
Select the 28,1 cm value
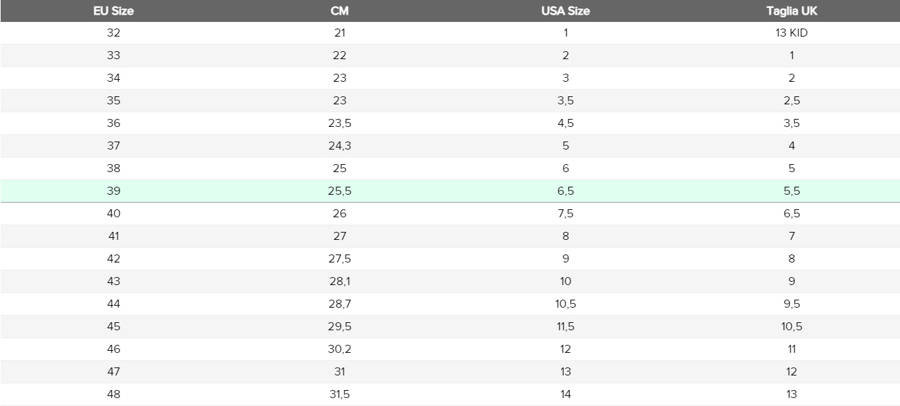click(339, 281)
